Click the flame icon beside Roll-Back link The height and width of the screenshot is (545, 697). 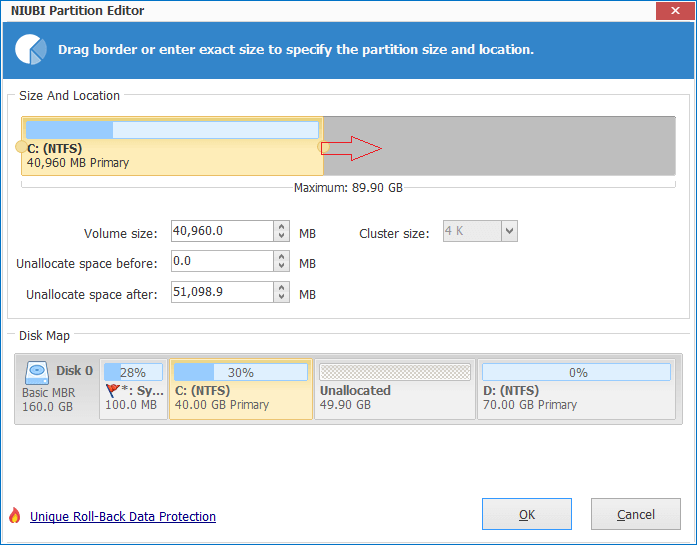tap(14, 516)
